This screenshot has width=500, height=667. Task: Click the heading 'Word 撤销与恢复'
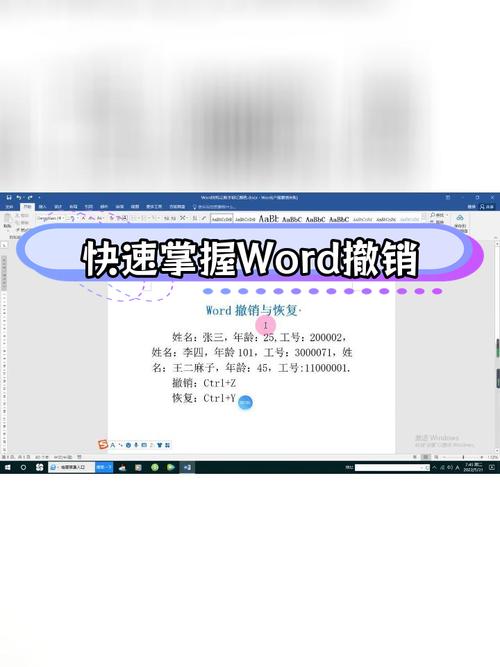pos(254,311)
